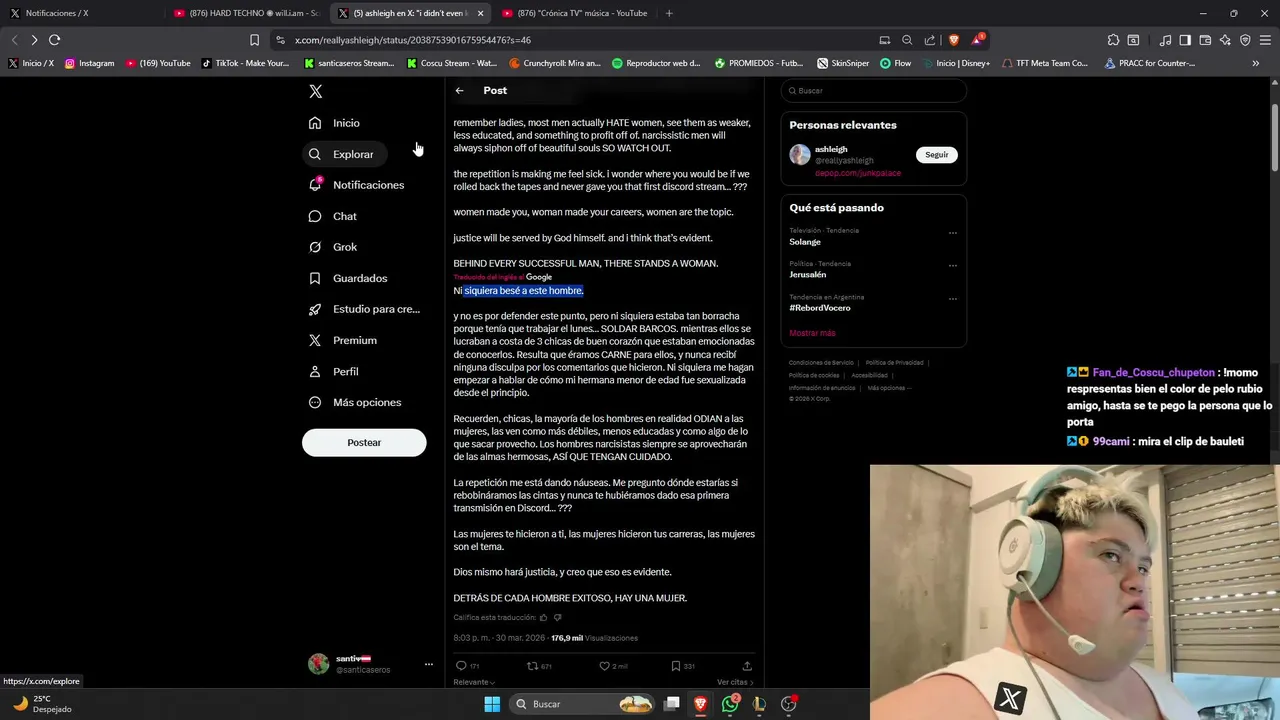Open a new browser tab
Image resolution: width=1280 pixels, height=720 pixels.
669,13
